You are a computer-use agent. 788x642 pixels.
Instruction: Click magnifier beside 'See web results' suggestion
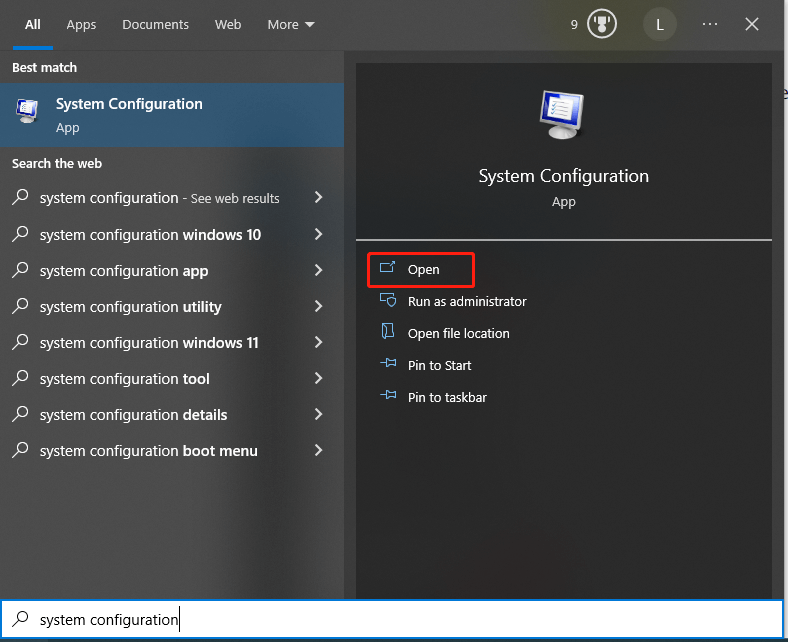pyautogui.click(x=20, y=197)
